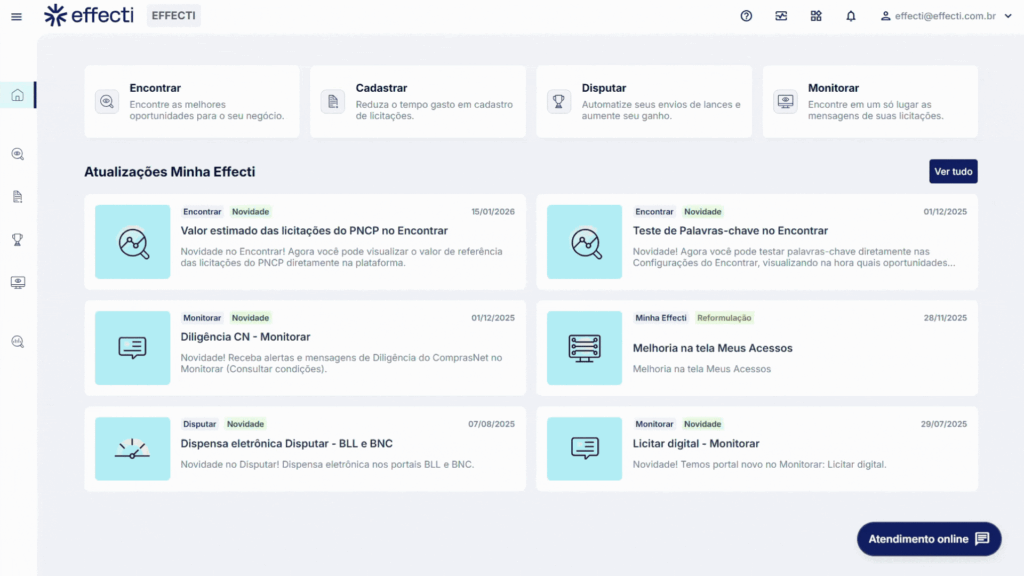Viewport: 1024px width, 576px height.
Task: Open the hamburger menu in the top bar
Action: (x=16, y=16)
